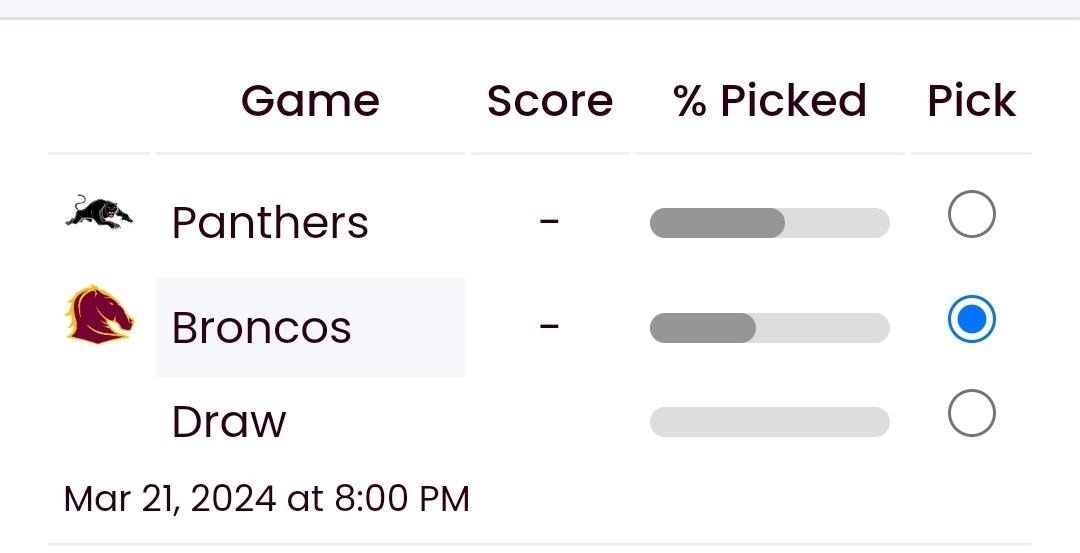This screenshot has width=1080, height=553.
Task: Click the Panthers score dash
Action: [549, 222]
